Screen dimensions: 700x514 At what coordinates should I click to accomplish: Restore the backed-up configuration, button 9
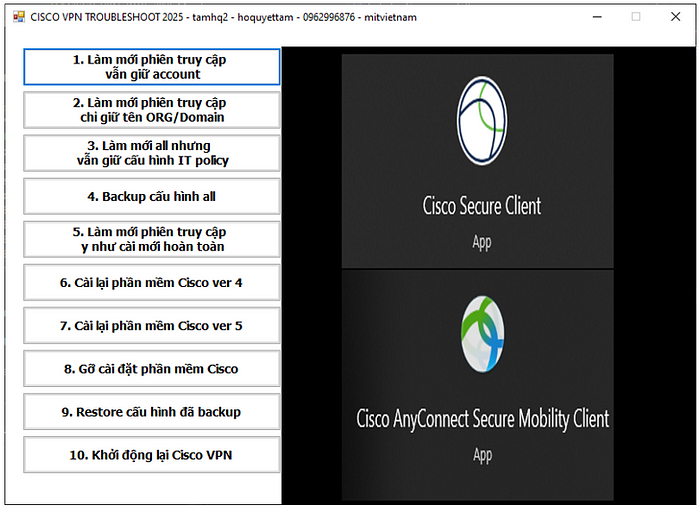click(152, 412)
